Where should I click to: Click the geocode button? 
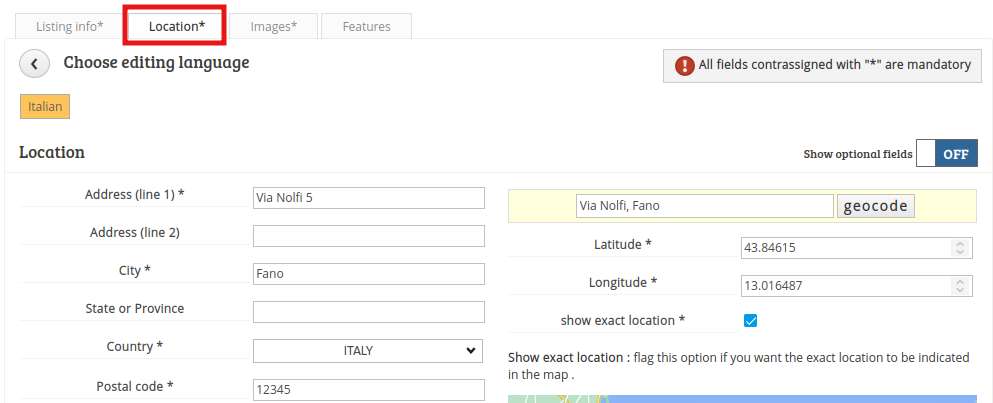point(876,206)
